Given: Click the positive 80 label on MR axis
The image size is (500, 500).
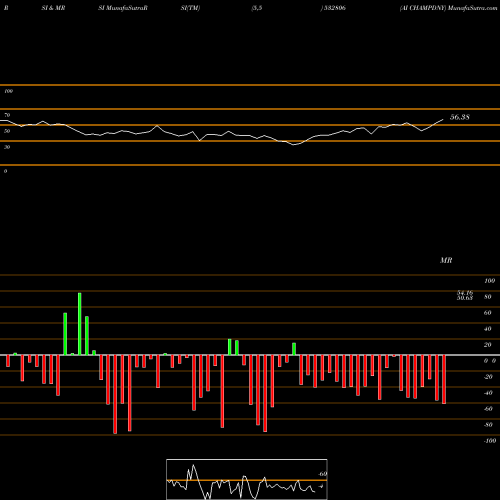Looking at the screenshot, I should coord(488,297).
